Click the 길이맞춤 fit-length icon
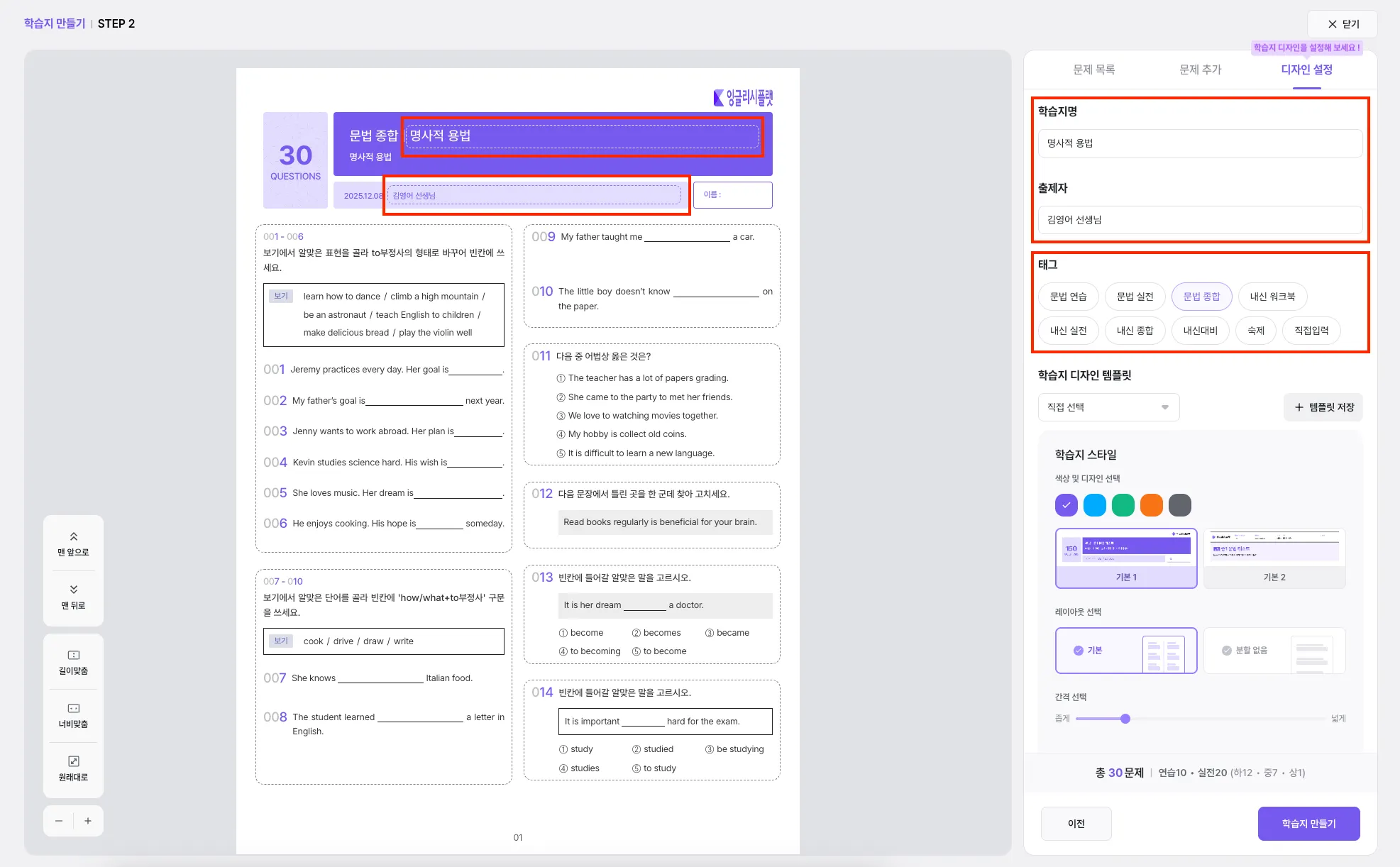The height and width of the screenshot is (867, 1400). (73, 655)
